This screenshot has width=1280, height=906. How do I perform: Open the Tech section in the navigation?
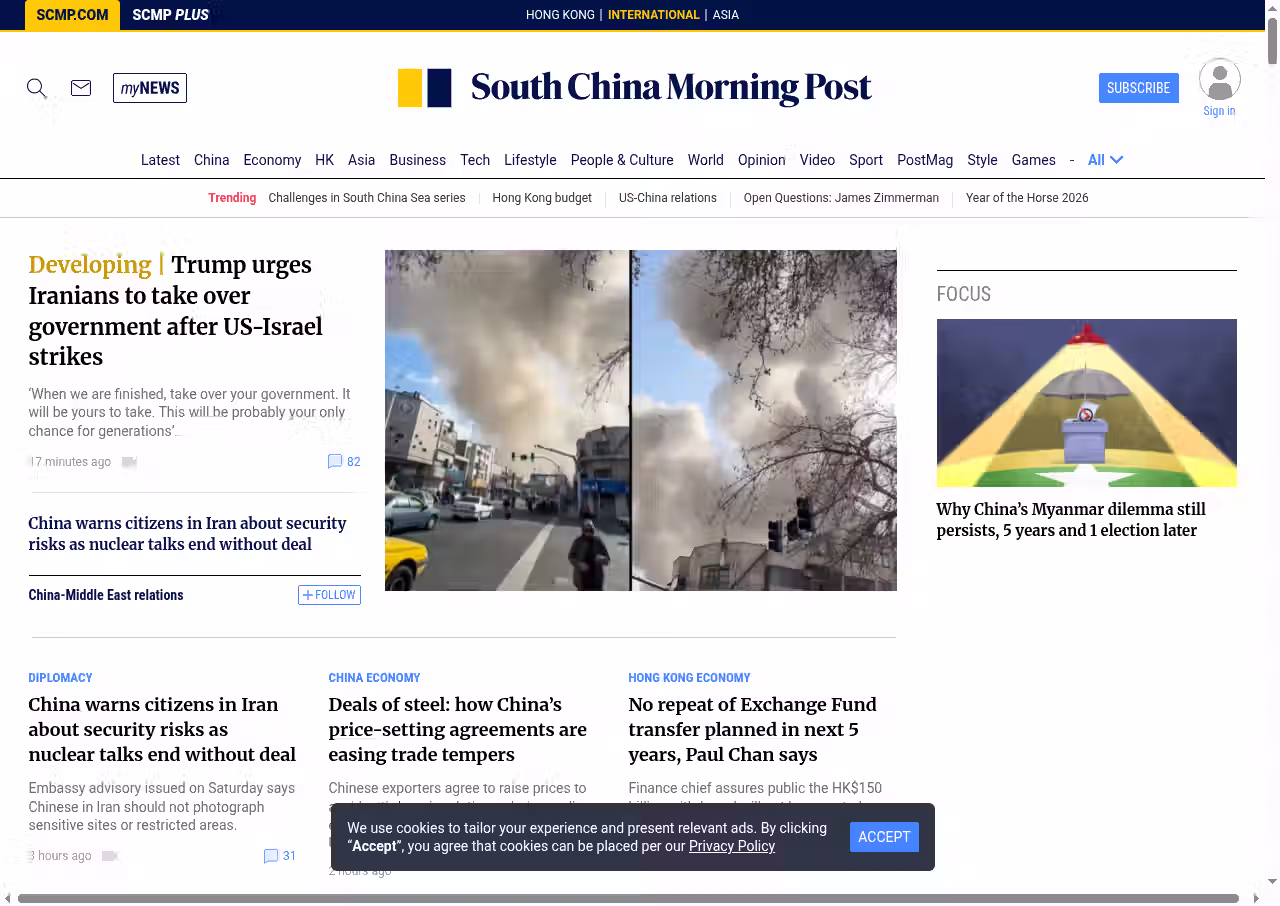[x=475, y=160]
